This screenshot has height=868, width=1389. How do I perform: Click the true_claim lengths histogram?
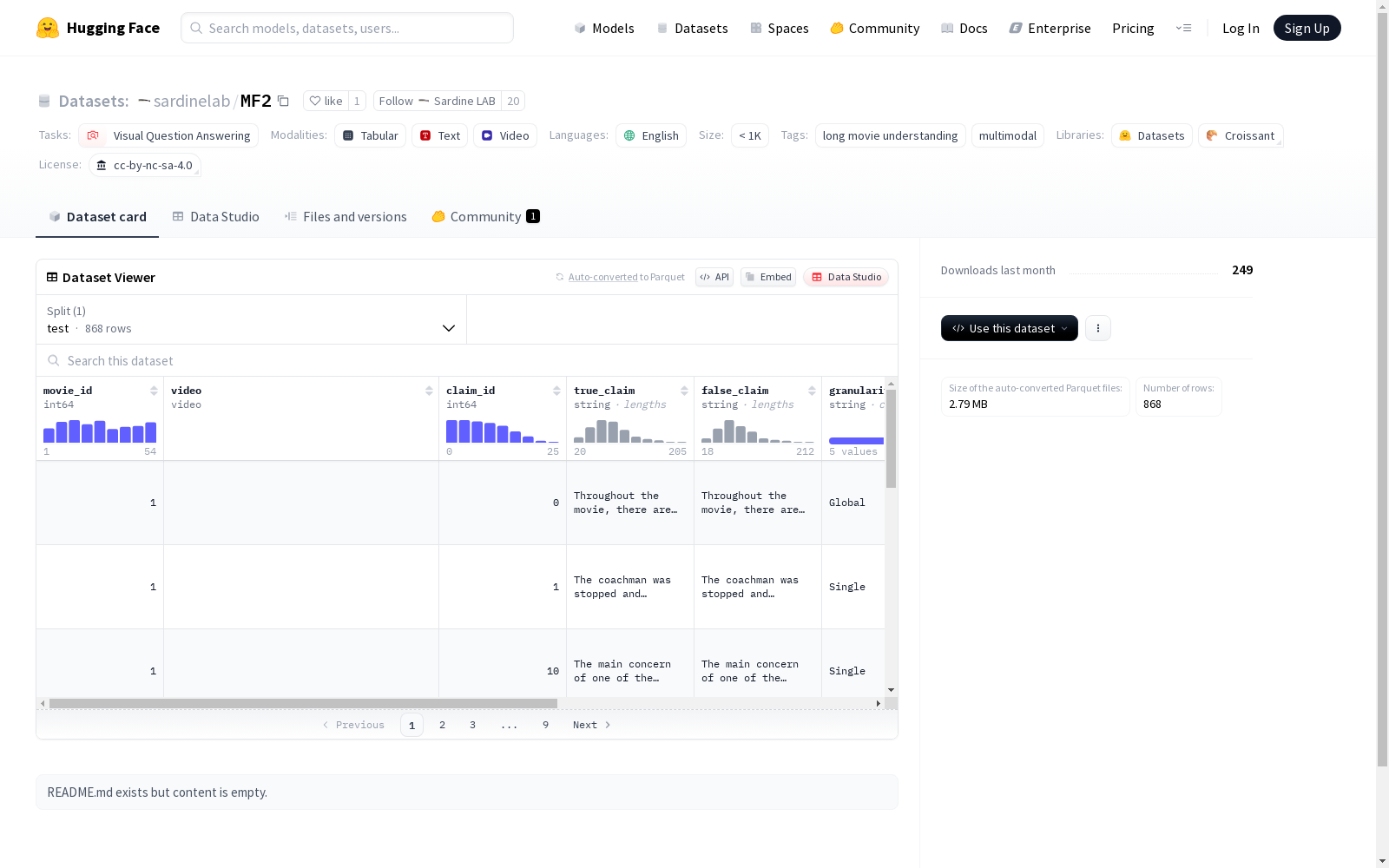pyautogui.click(x=630, y=431)
